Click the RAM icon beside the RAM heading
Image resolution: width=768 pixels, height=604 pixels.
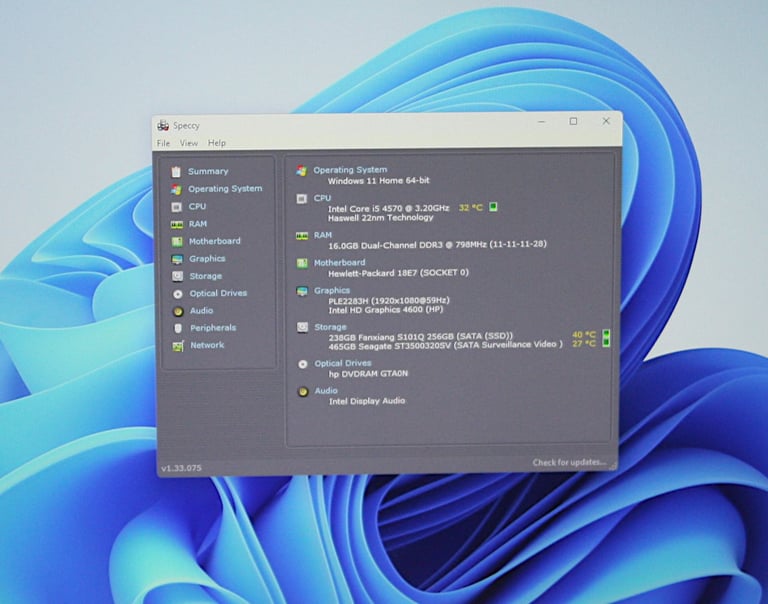[x=302, y=236]
